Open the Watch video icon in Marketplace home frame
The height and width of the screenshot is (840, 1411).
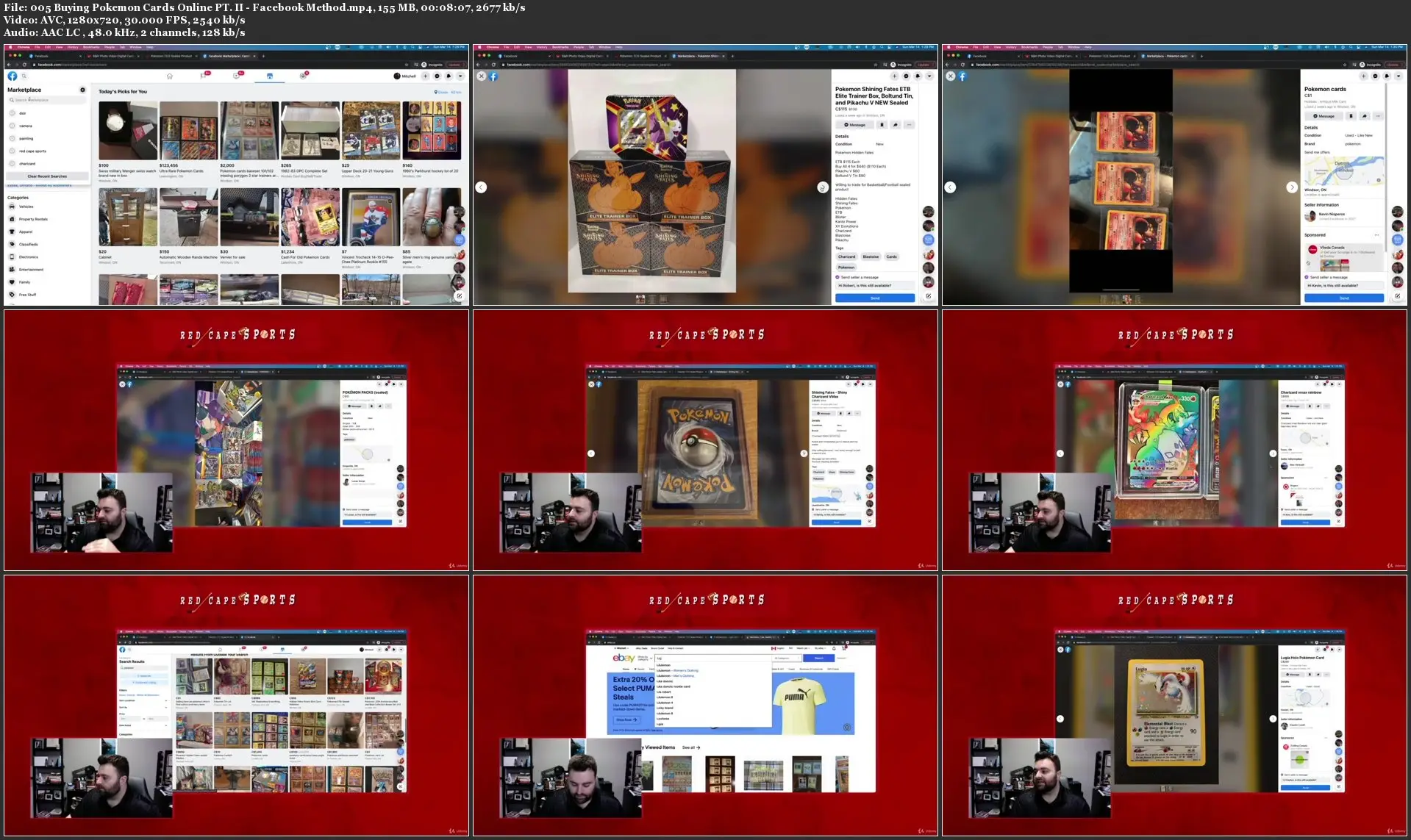click(237, 76)
